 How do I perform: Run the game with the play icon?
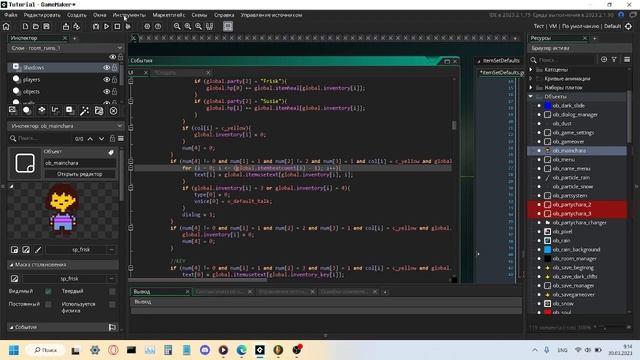(107, 27)
